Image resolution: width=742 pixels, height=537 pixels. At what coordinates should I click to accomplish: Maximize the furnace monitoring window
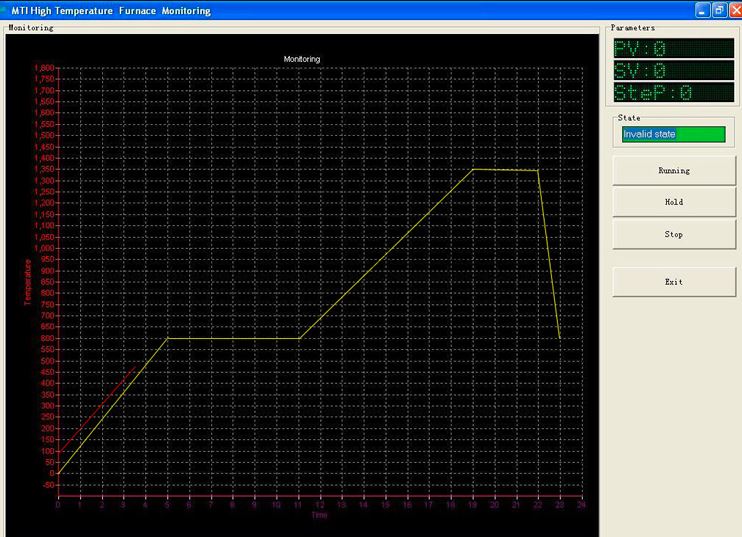(717, 10)
